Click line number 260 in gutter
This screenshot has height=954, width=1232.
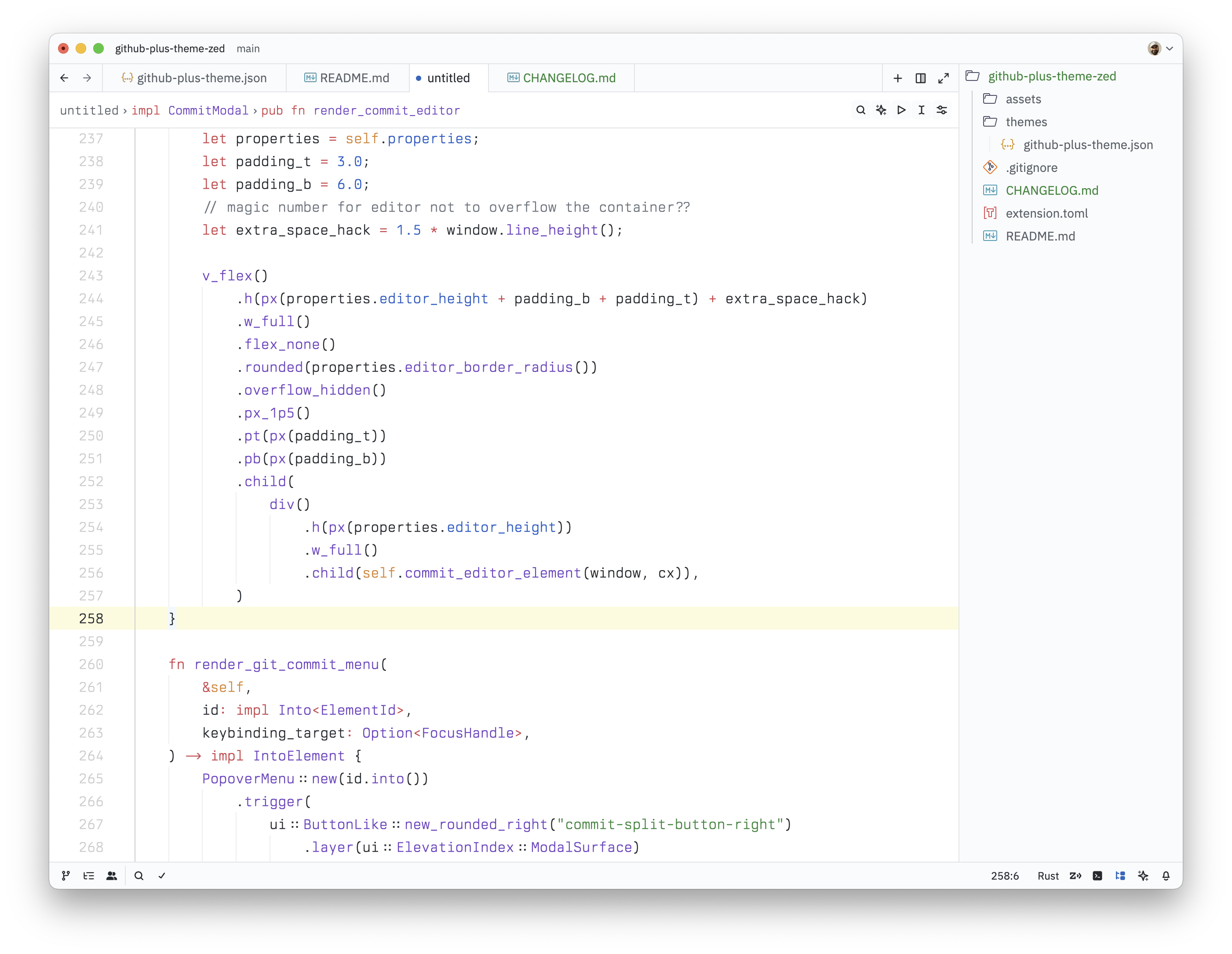tap(91, 664)
